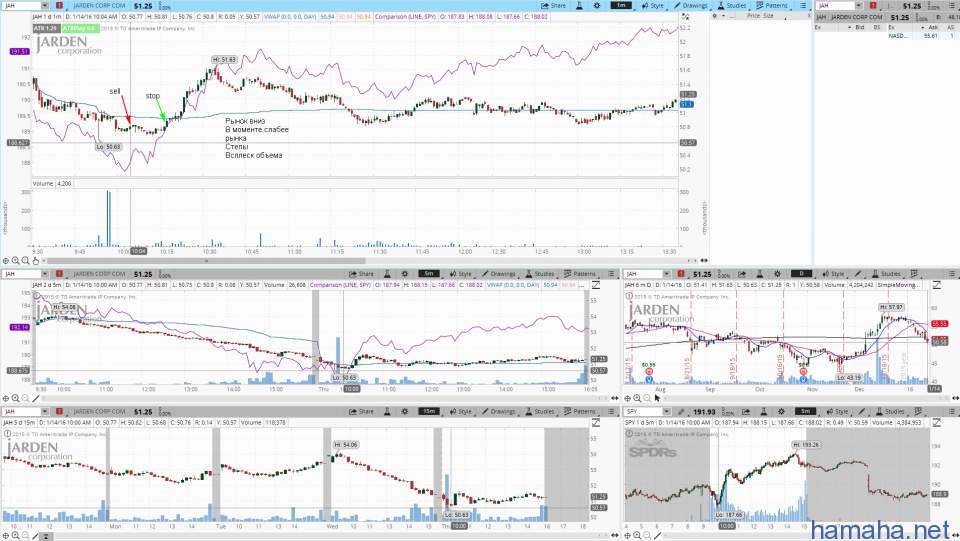Open the 5m timeframe selector on JAH chart
The width and height of the screenshot is (960, 541).
pyautogui.click(x=429, y=274)
